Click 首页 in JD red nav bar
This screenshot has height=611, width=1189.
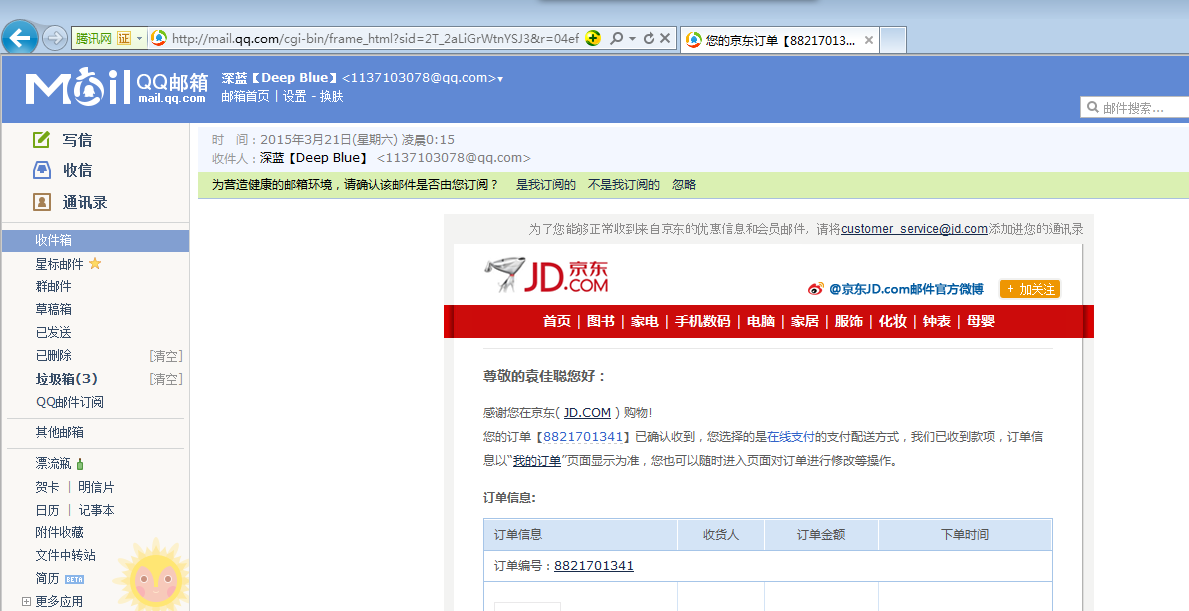coord(557,321)
